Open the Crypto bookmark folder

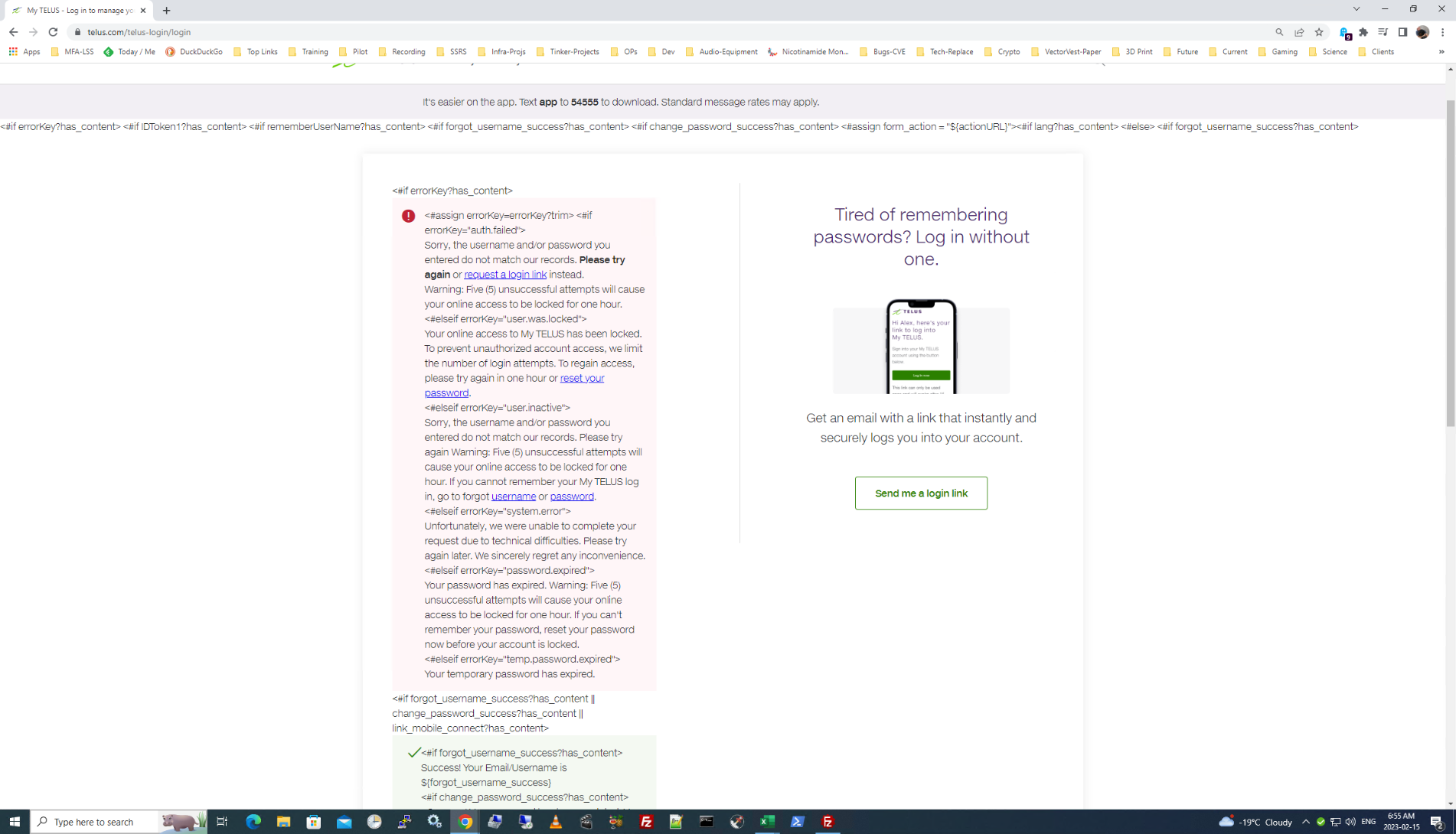click(x=1002, y=52)
